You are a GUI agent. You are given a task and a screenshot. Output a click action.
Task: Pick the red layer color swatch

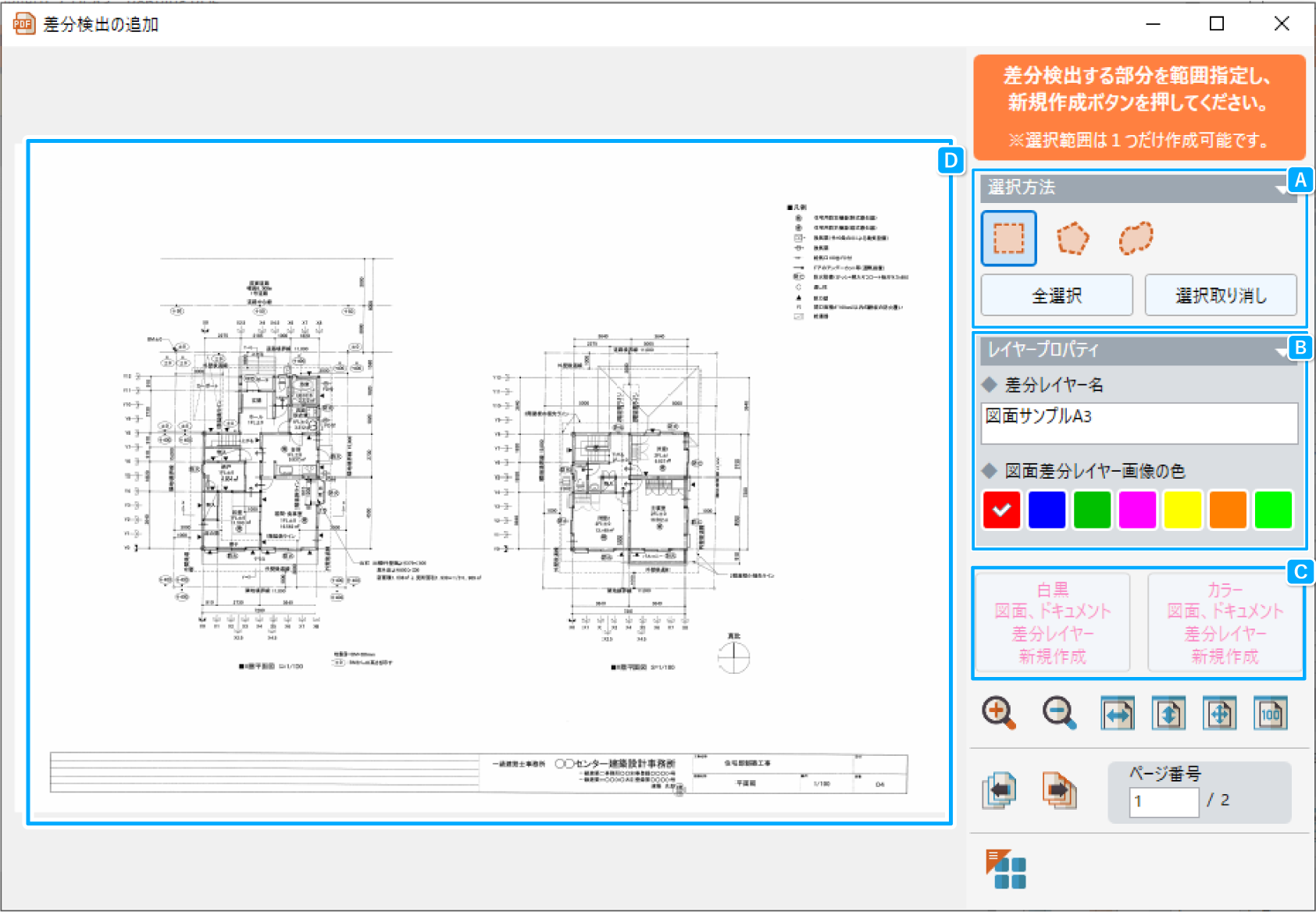coord(1002,510)
